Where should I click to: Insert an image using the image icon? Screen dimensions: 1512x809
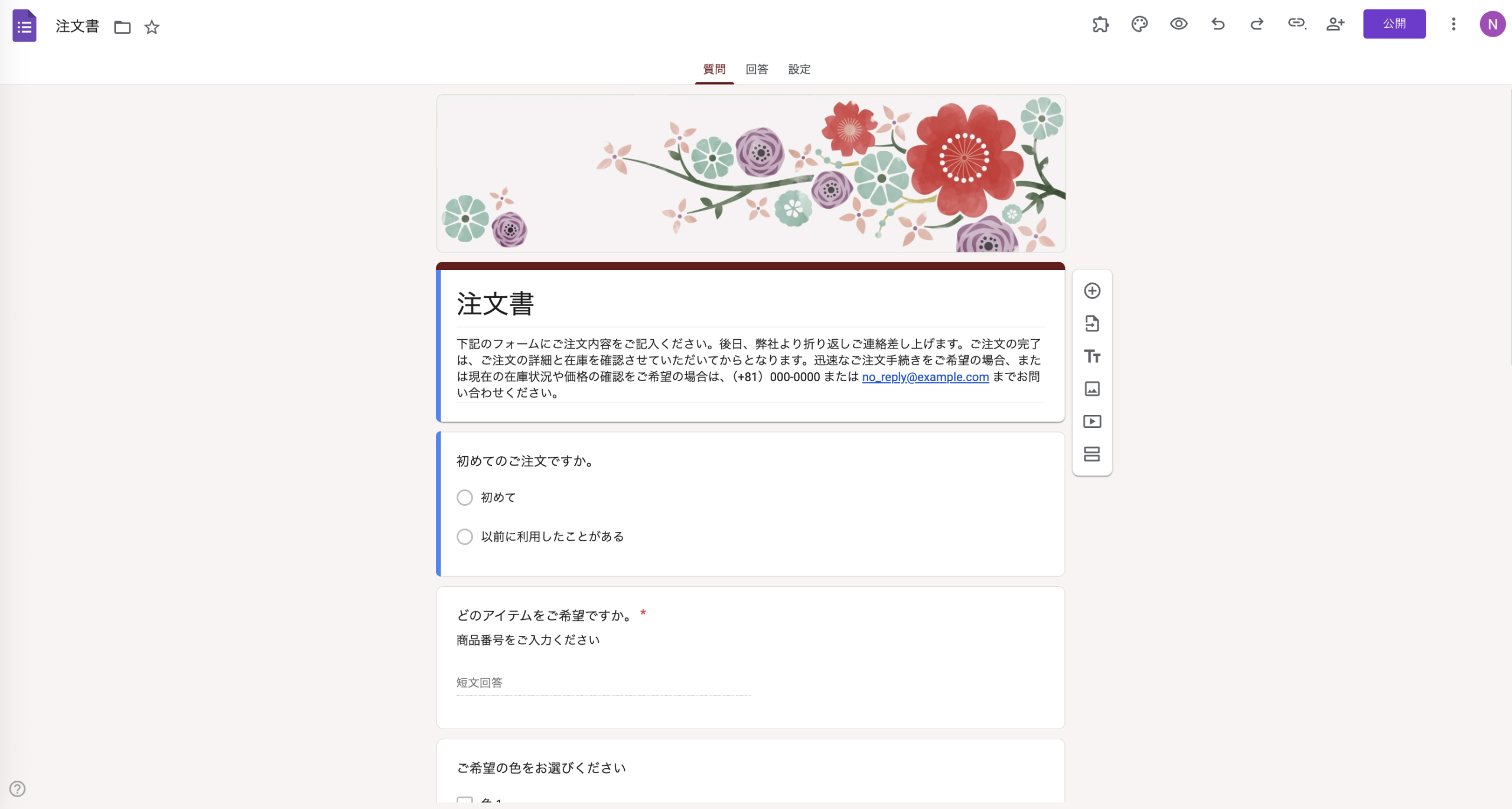pyautogui.click(x=1092, y=389)
